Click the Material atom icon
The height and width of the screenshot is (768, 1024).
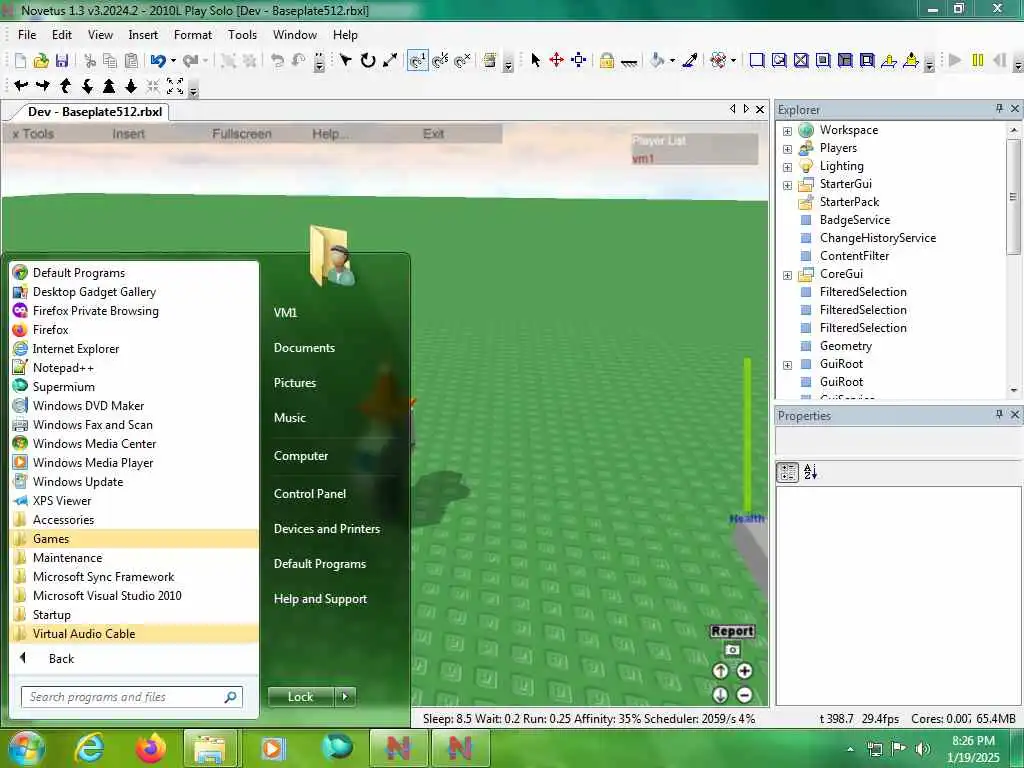coord(718,61)
